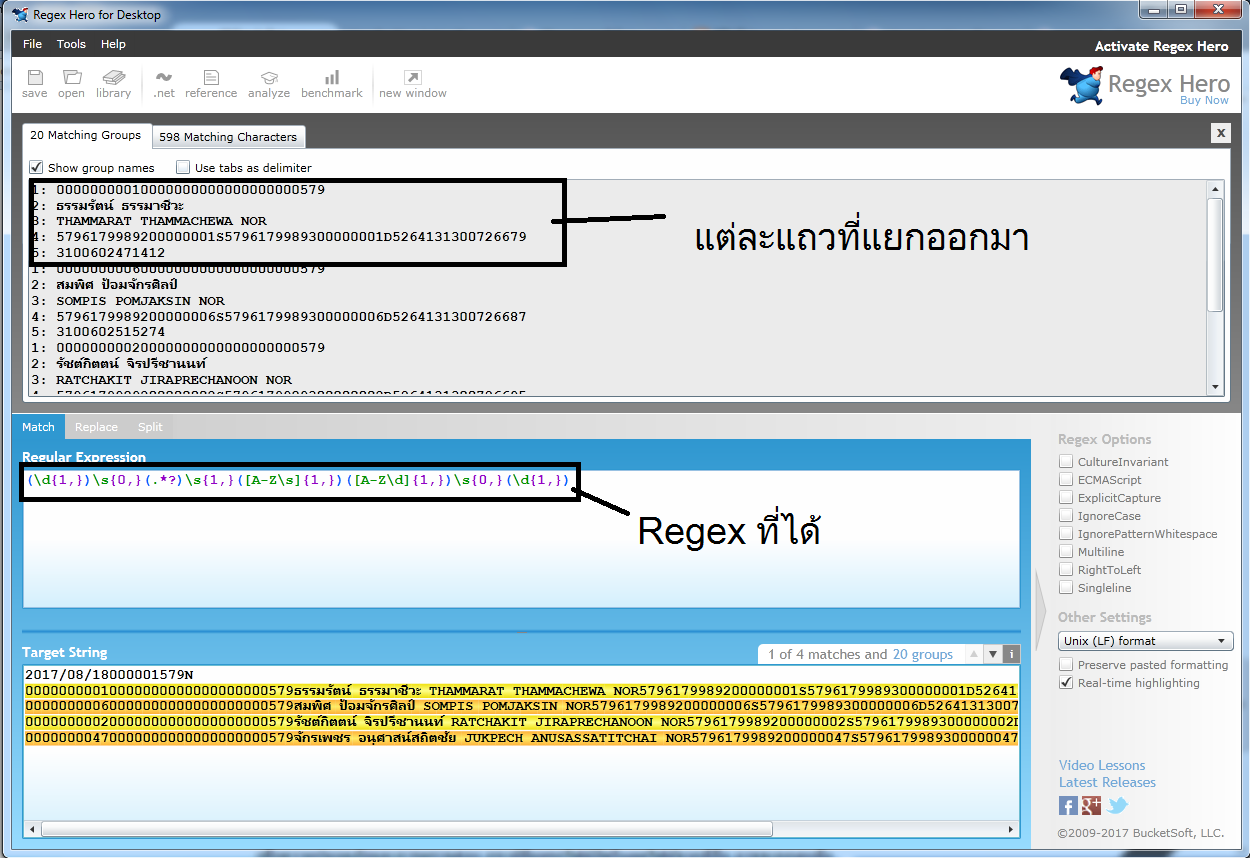Viewport: 1253px width, 858px height.
Task: Open the regex library
Action: point(113,84)
